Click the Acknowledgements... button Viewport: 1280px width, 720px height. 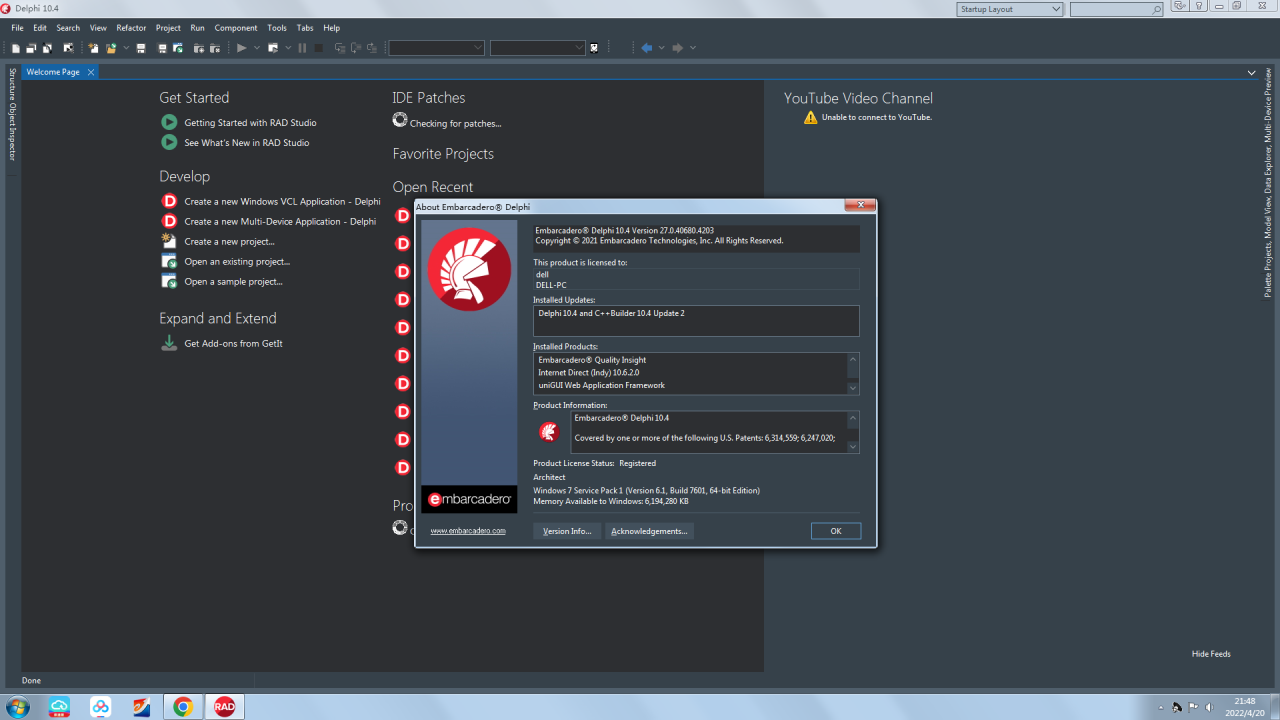[x=649, y=531]
